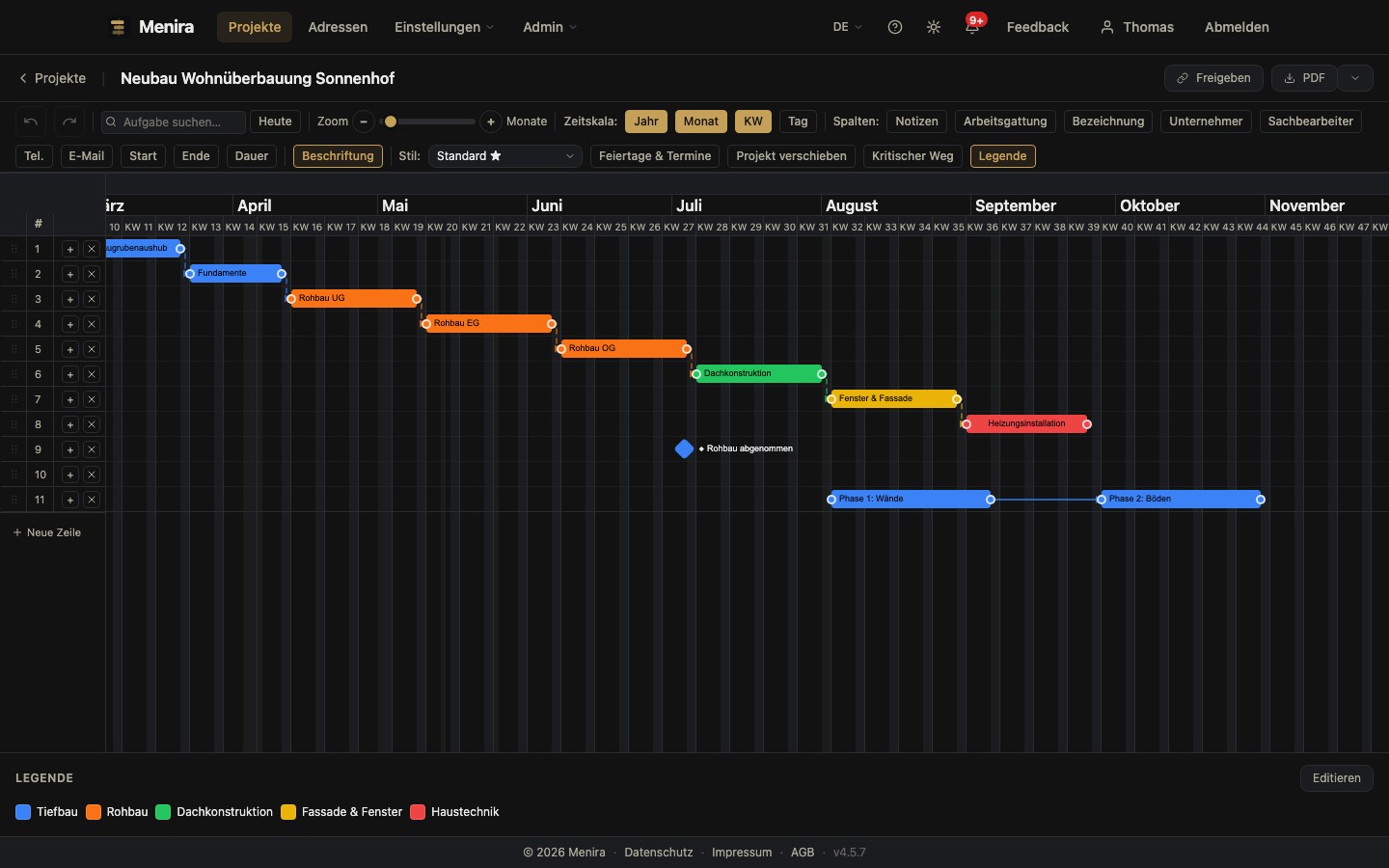Click the Haustechnik red legend swatch
Viewport: 1389px width, 868px height.
point(418,812)
